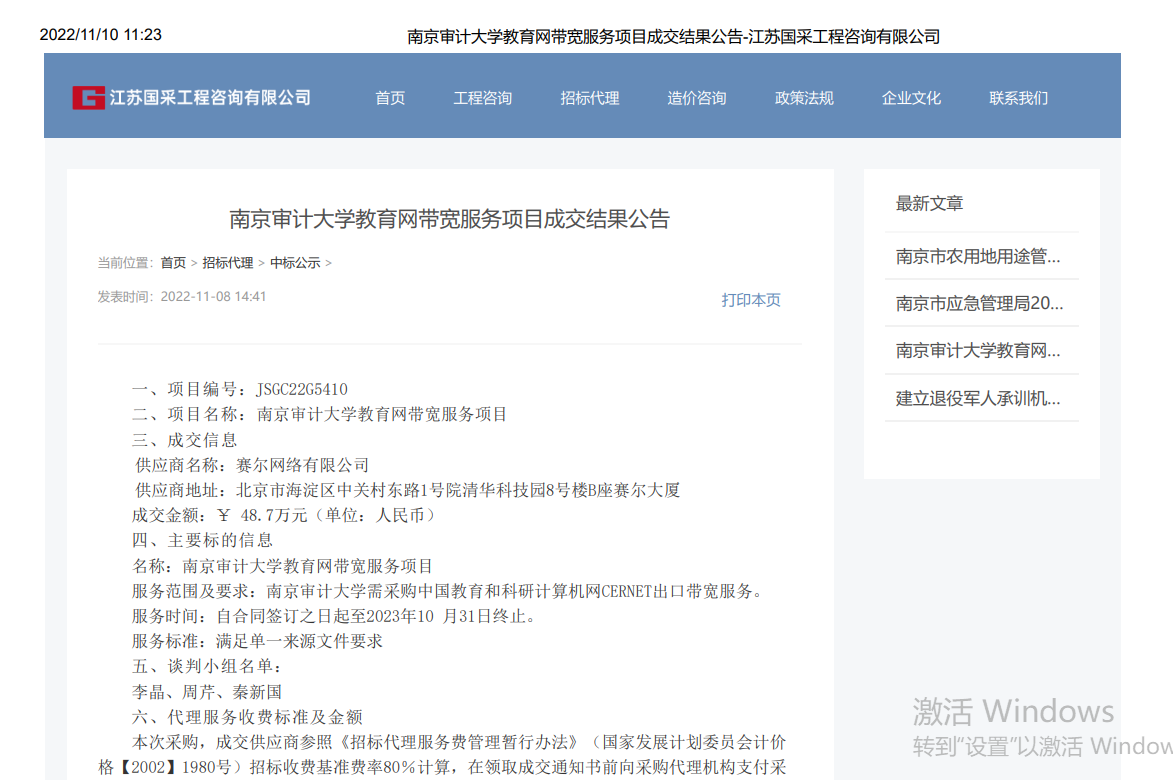Image resolution: width=1173 pixels, height=780 pixels.
Task: Click the 四、主要标的信息 heading line
Action: [x=202, y=541]
